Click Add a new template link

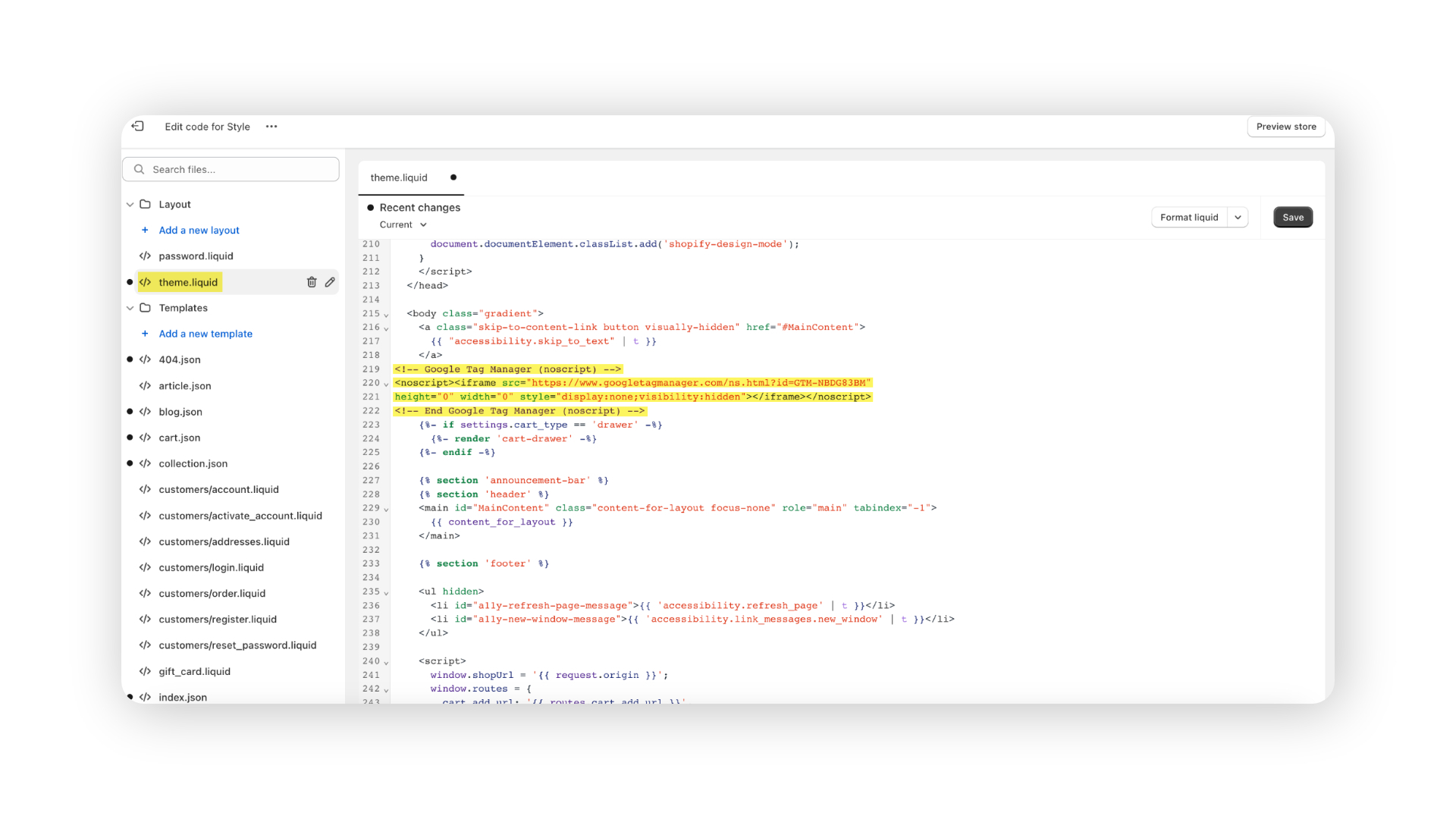tap(206, 334)
